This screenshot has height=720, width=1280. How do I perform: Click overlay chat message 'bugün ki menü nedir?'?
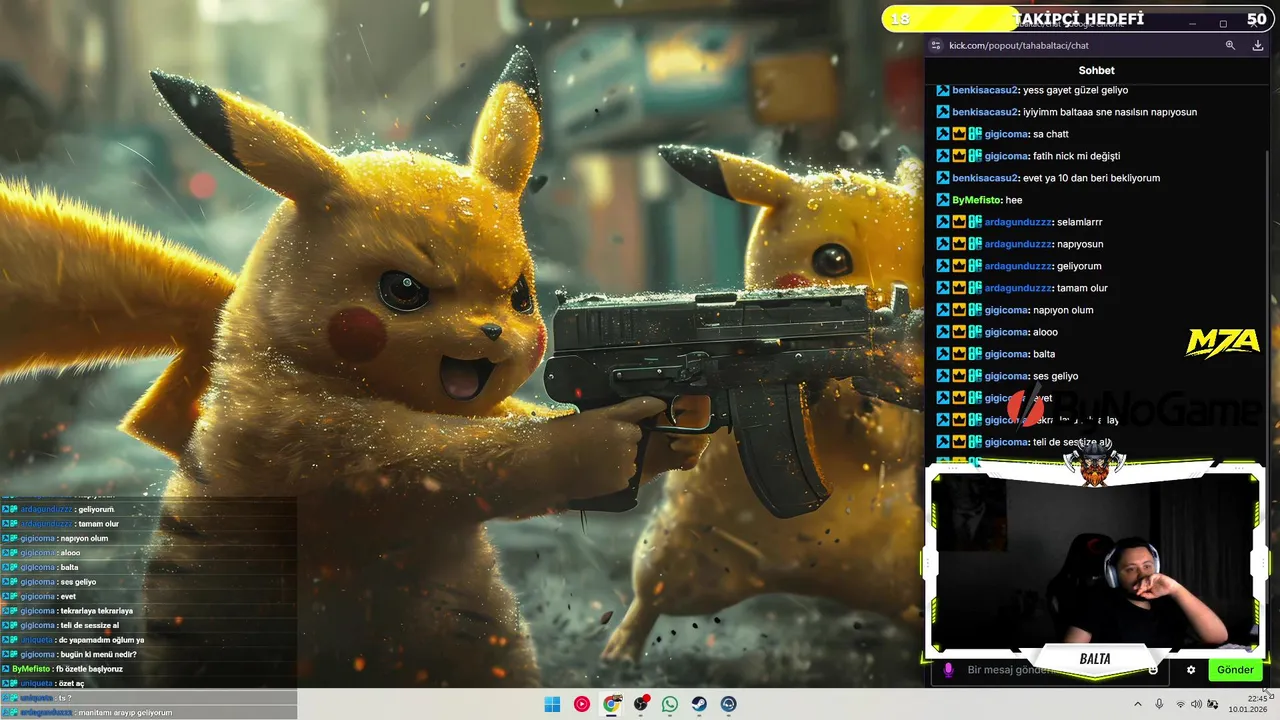pos(99,654)
